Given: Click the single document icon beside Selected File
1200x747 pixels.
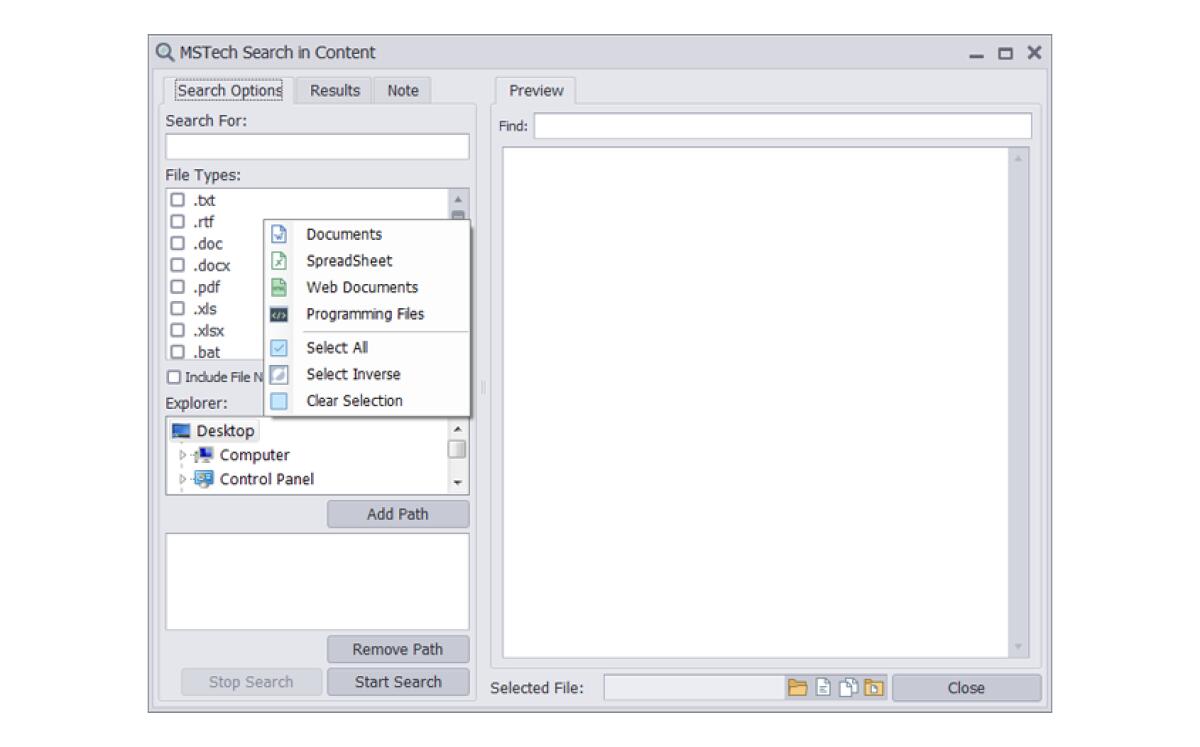Looking at the screenshot, I should point(823,688).
